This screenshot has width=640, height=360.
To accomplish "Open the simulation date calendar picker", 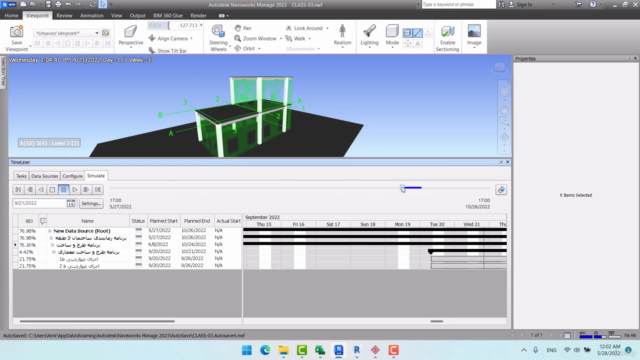I will [71, 203].
